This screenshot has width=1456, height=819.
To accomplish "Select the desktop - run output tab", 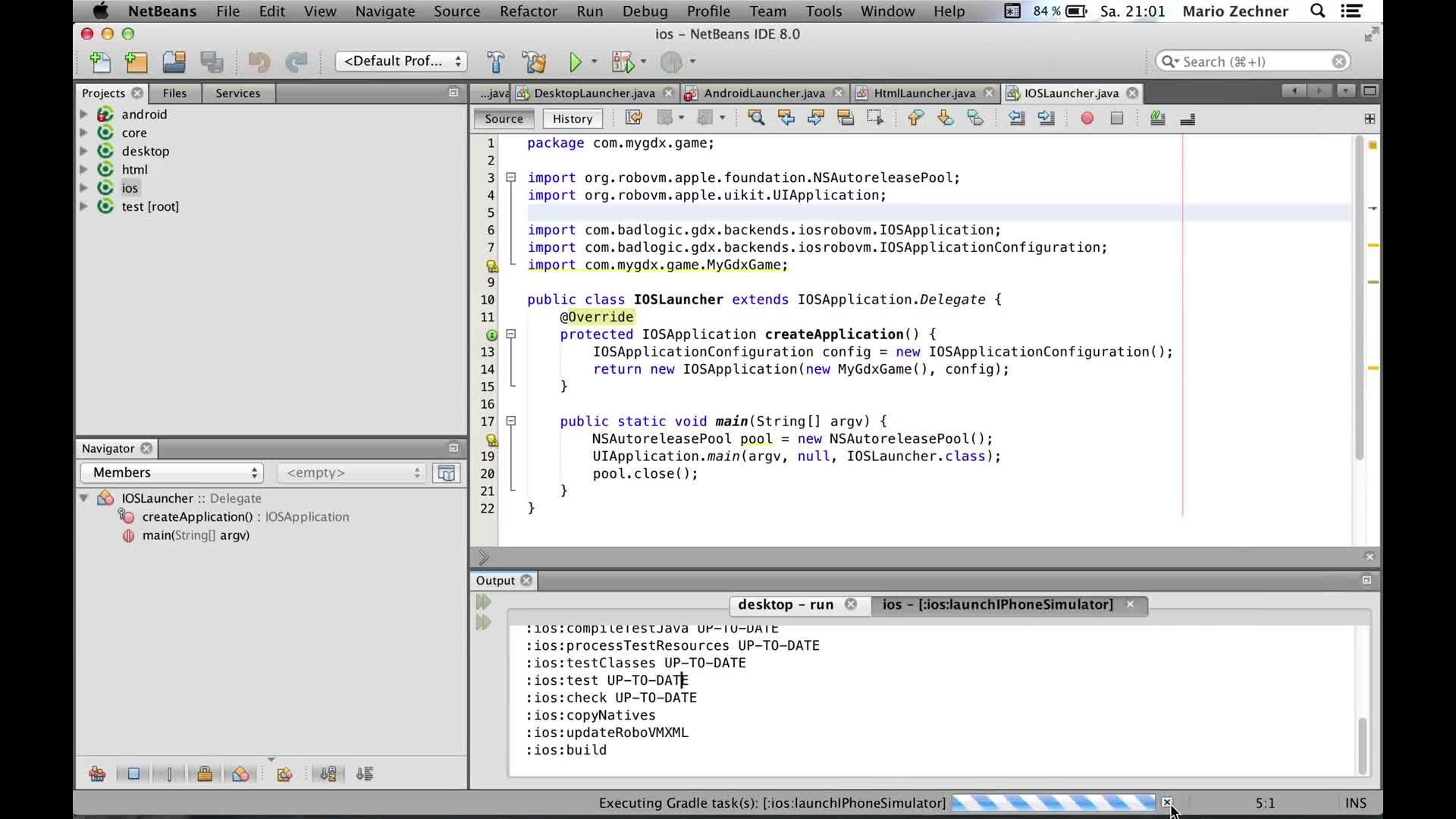I will tap(786, 604).
